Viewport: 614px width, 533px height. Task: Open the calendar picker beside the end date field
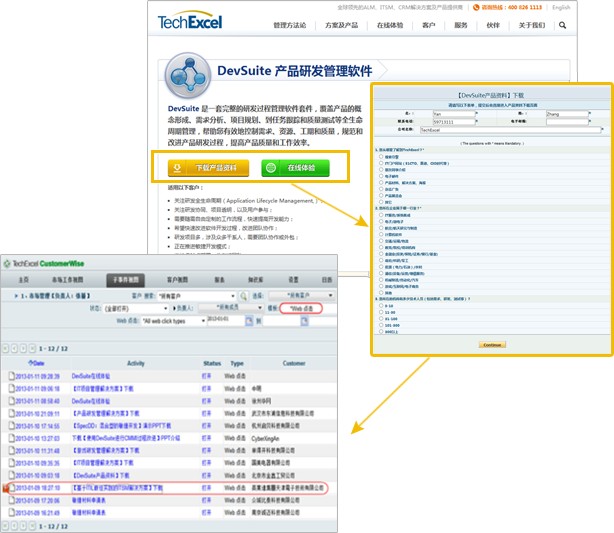pyautogui.click(x=305, y=321)
